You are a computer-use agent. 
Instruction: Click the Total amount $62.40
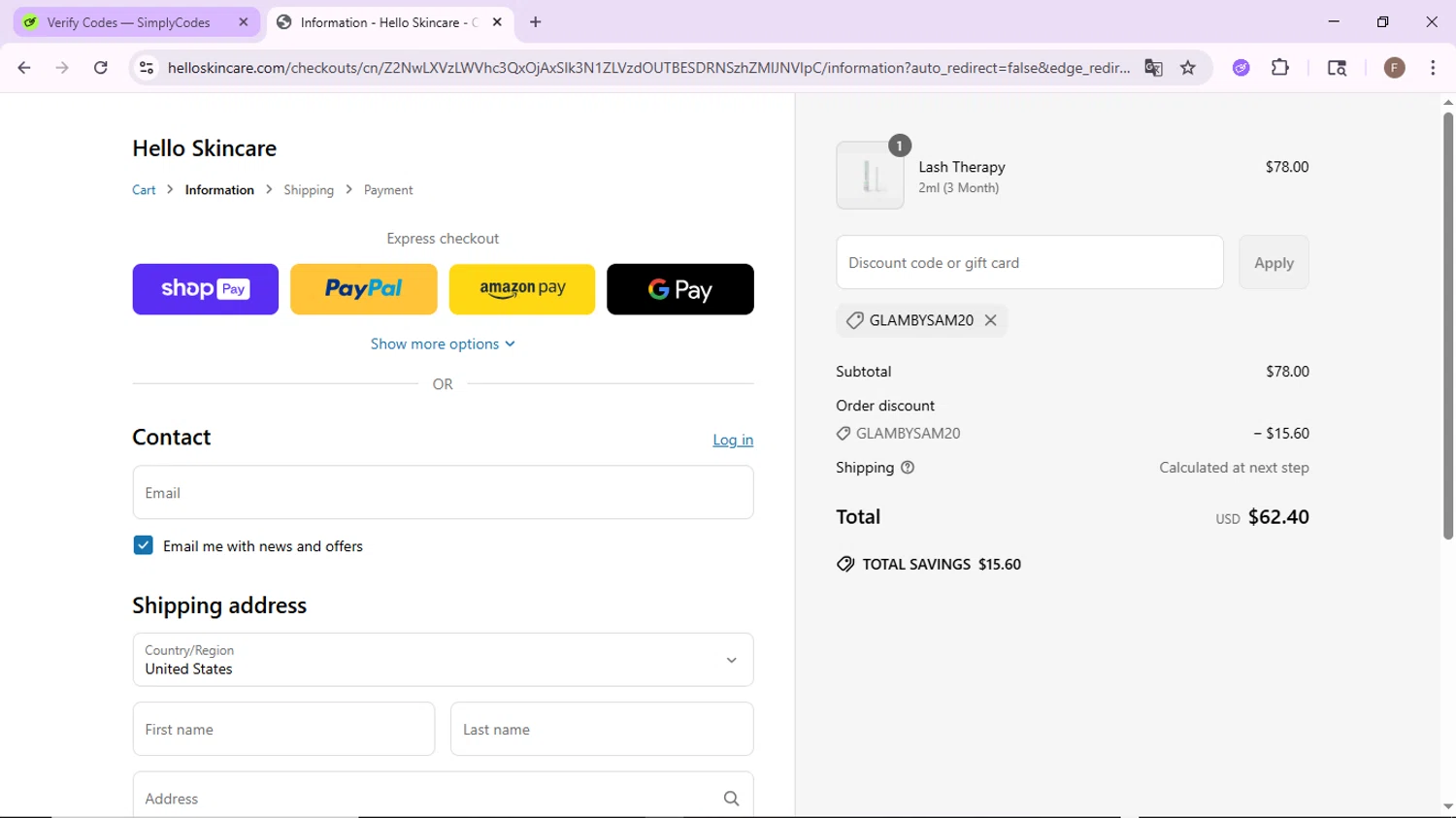1278,517
